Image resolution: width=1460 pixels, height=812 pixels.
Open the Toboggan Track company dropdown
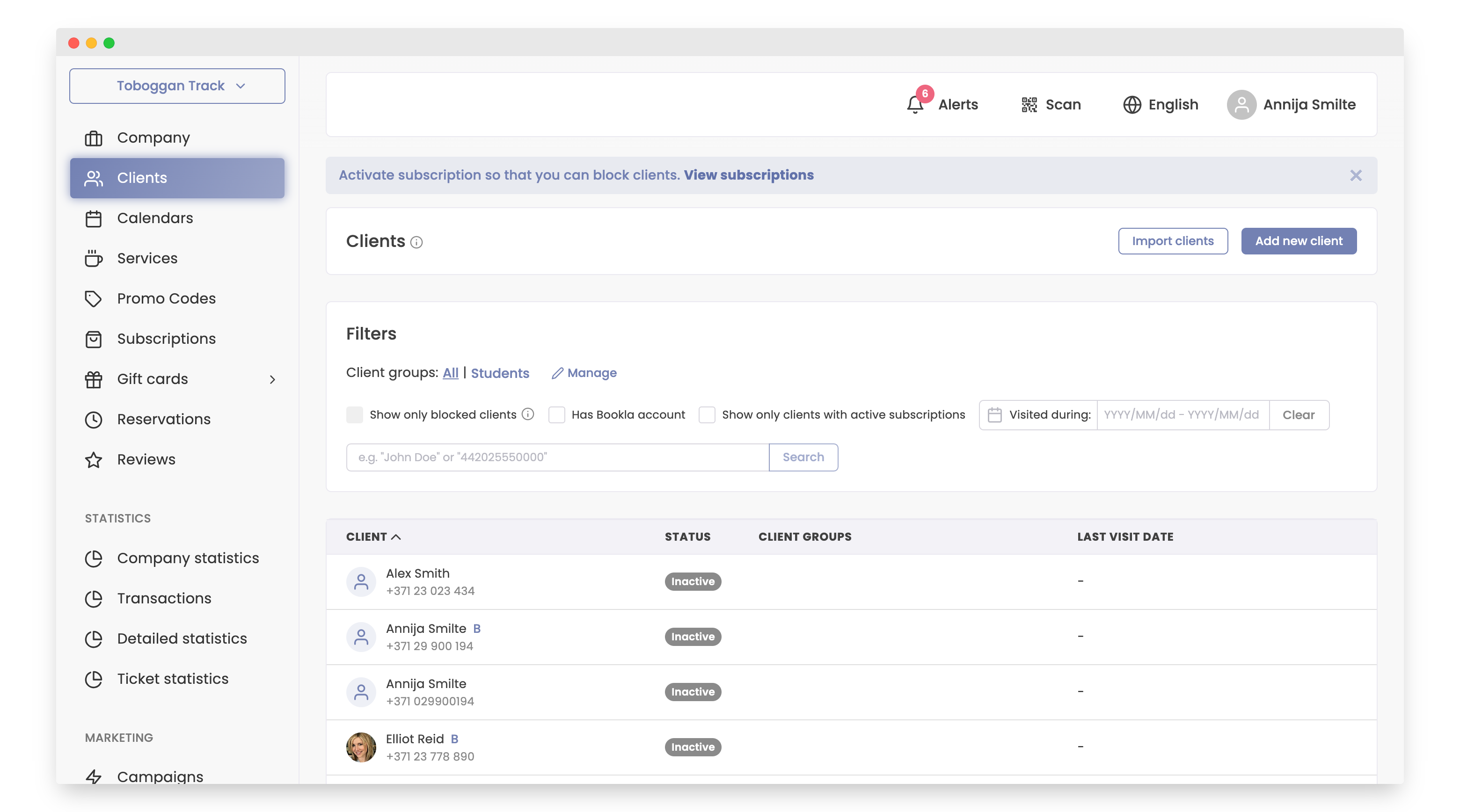point(177,86)
